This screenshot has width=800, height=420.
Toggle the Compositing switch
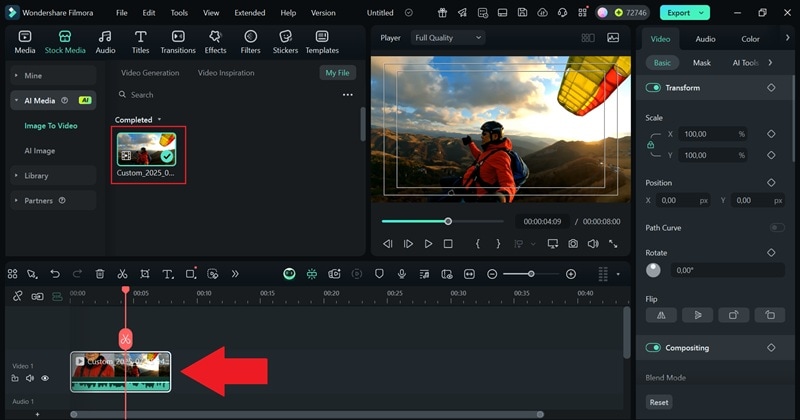pos(653,348)
